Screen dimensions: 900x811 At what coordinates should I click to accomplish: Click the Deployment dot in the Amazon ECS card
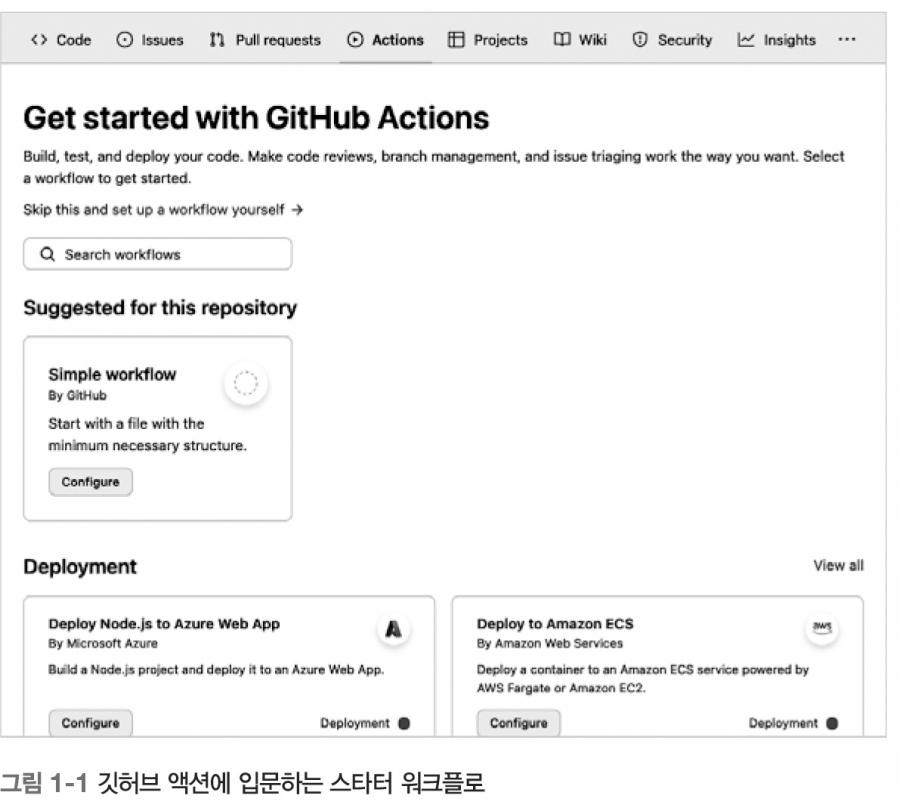[832, 723]
